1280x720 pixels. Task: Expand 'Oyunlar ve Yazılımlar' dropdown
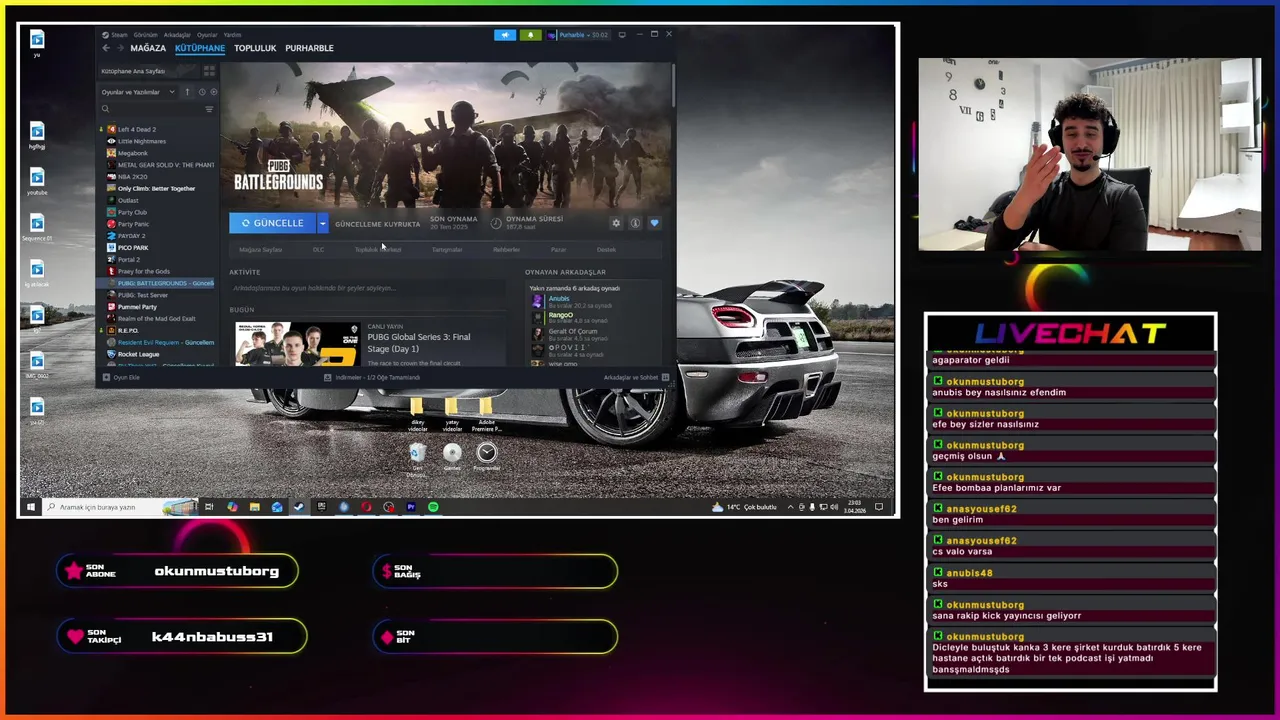coord(137,92)
